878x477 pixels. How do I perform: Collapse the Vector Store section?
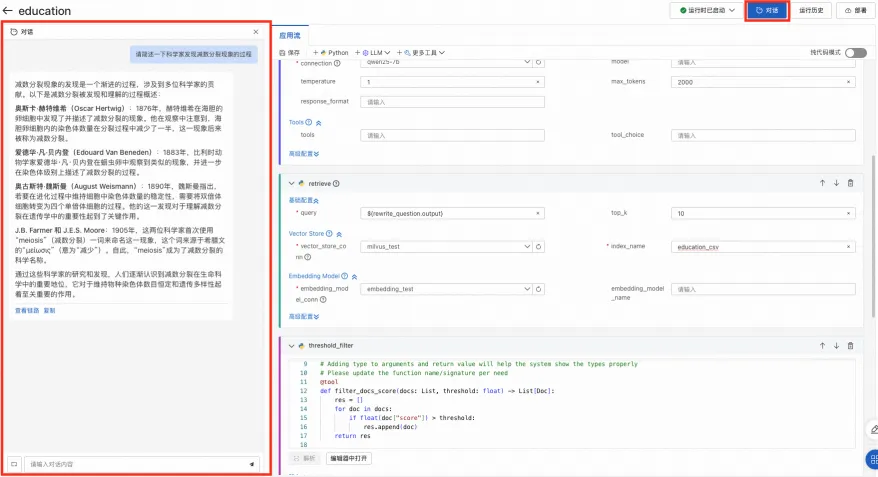coord(339,234)
